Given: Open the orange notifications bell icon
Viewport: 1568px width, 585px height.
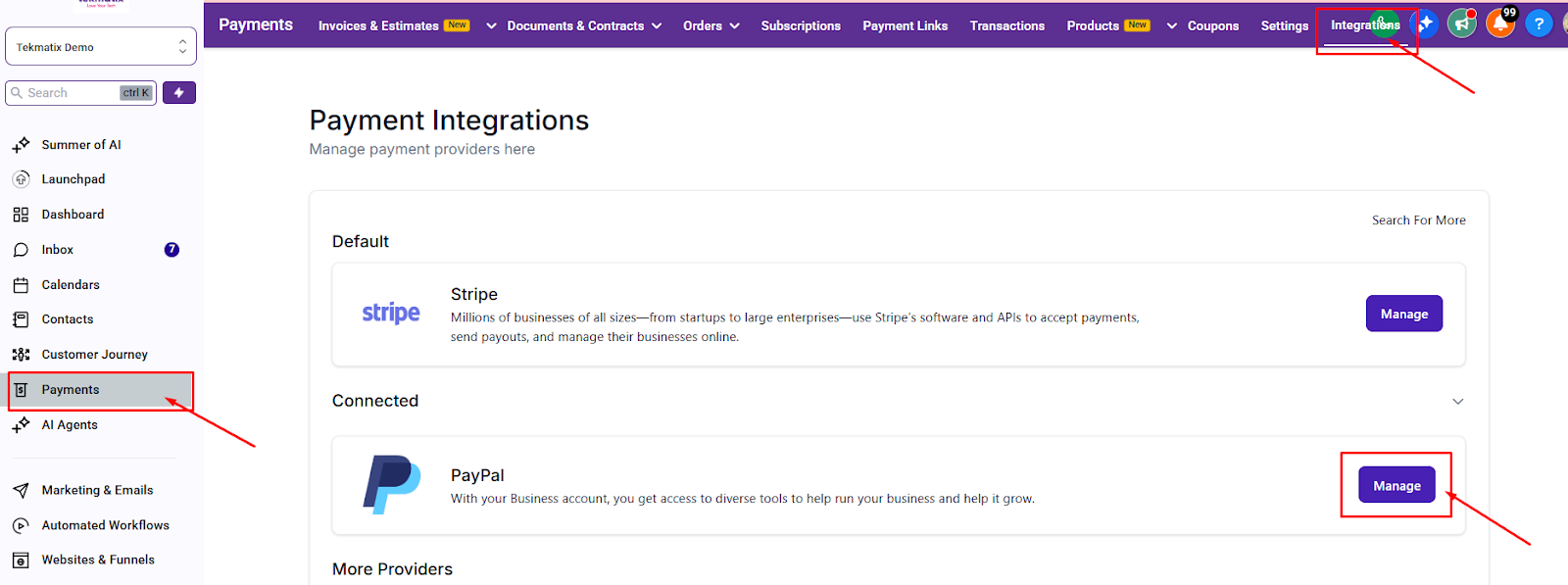Looking at the screenshot, I should click(1499, 24).
